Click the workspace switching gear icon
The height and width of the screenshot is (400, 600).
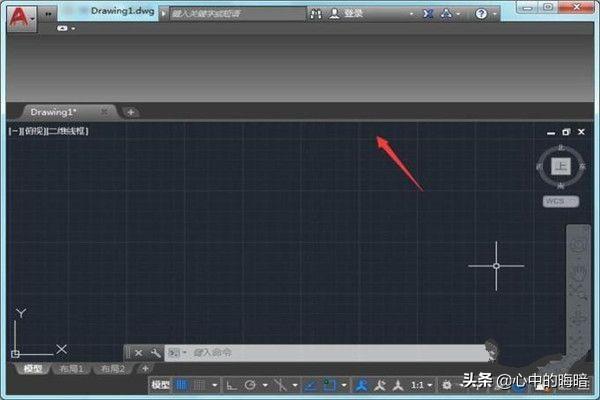click(x=445, y=385)
